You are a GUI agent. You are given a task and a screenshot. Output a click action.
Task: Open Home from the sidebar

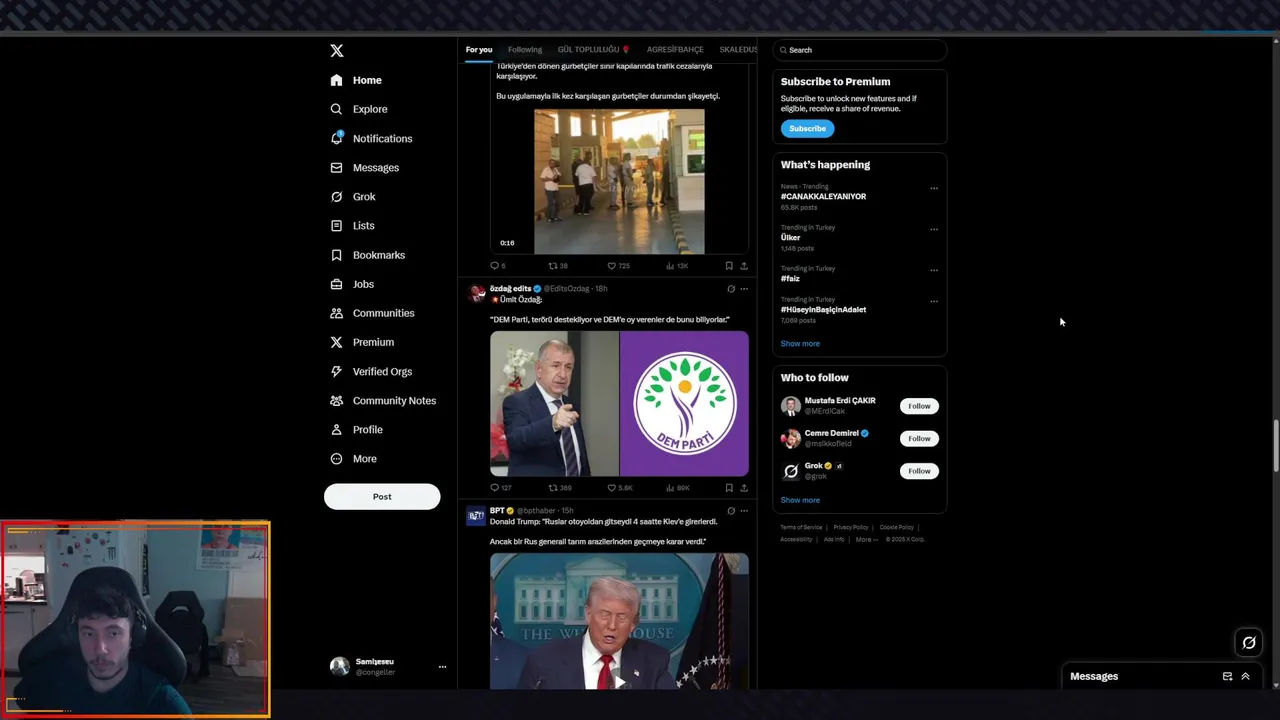[x=356, y=80]
